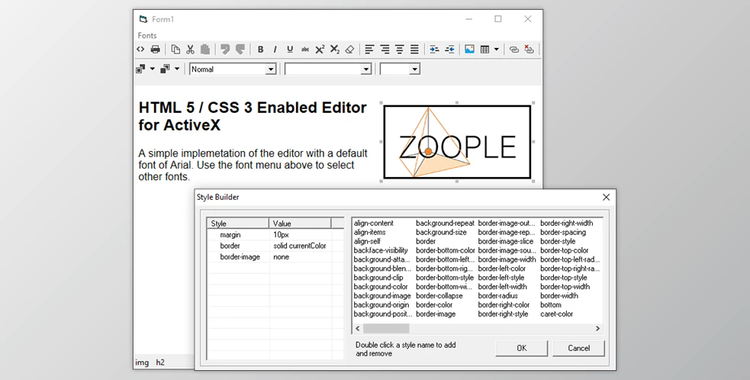The height and width of the screenshot is (380, 750).
Task: Toggle Underline formatting
Action: [290, 49]
